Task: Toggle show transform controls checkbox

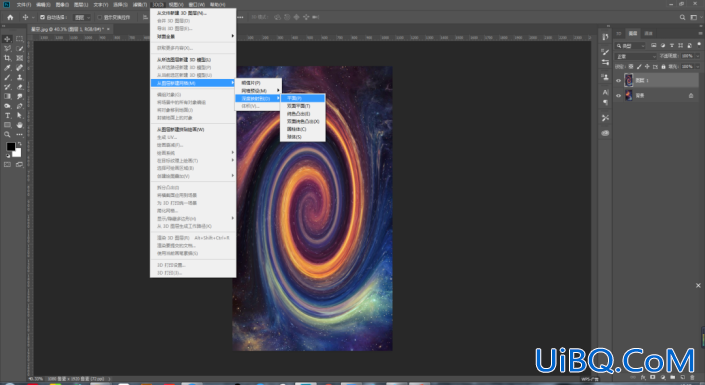Action: coord(100,18)
